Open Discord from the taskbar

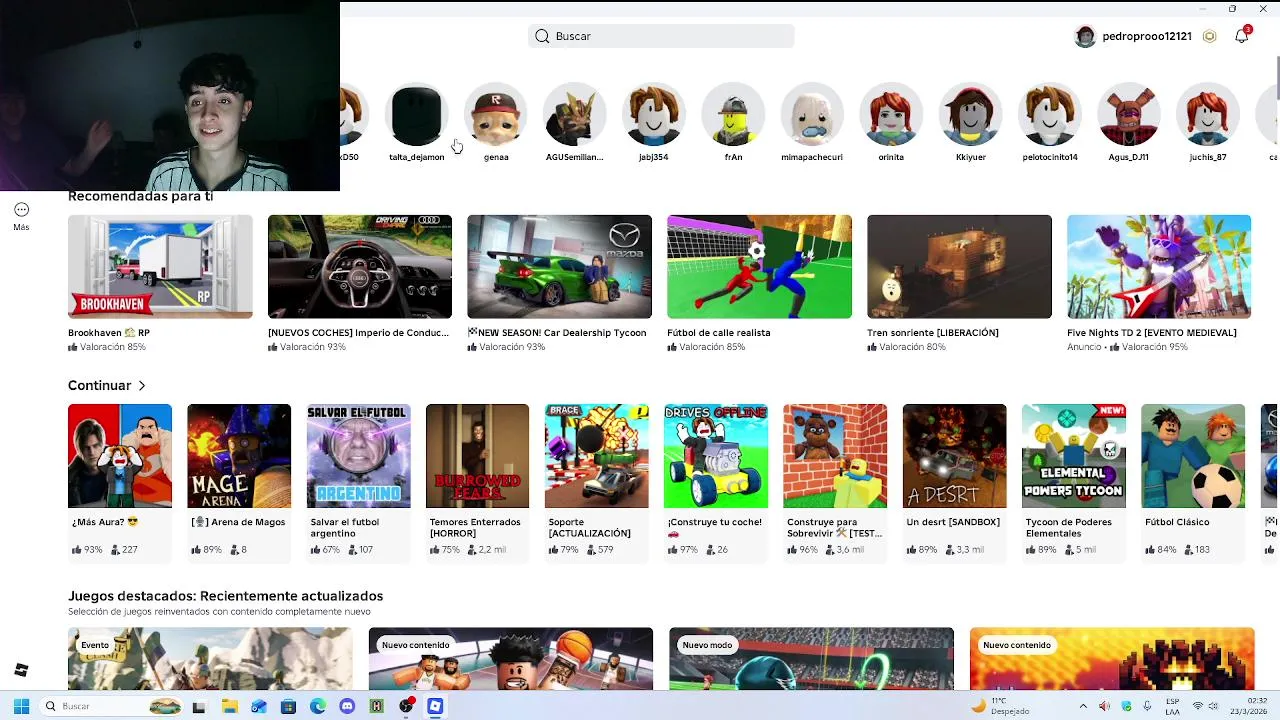click(x=347, y=706)
